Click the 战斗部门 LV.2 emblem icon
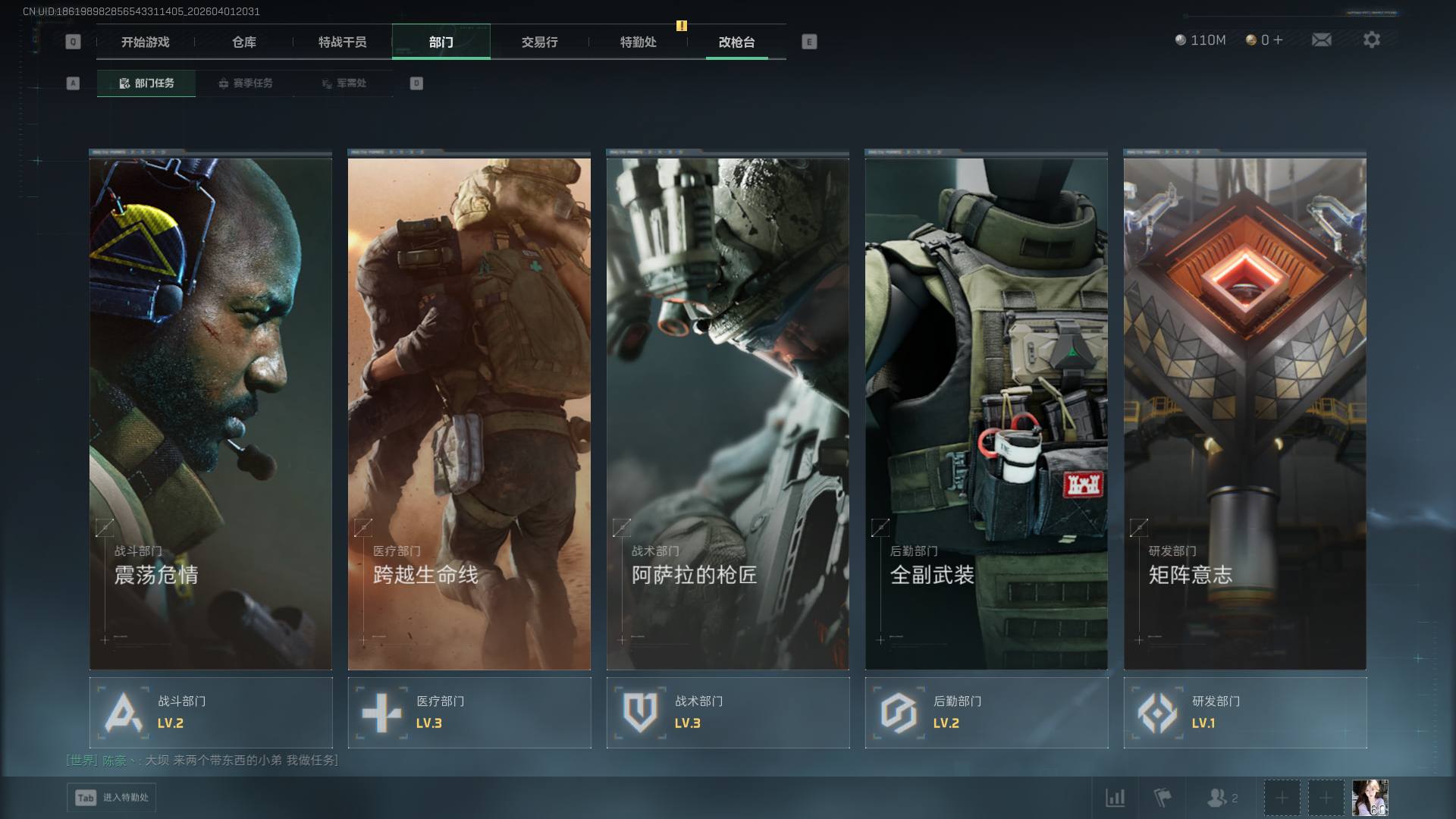 tap(124, 713)
